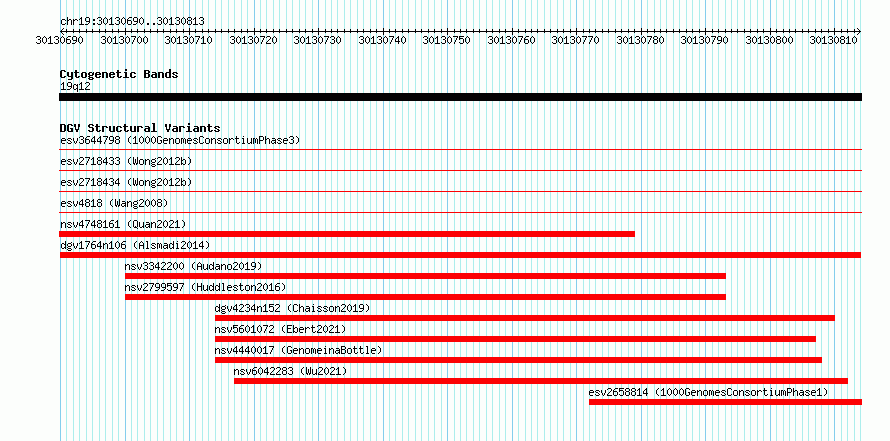Click ruler position 30130710
This screenshot has width=890, height=441.
(x=188, y=40)
